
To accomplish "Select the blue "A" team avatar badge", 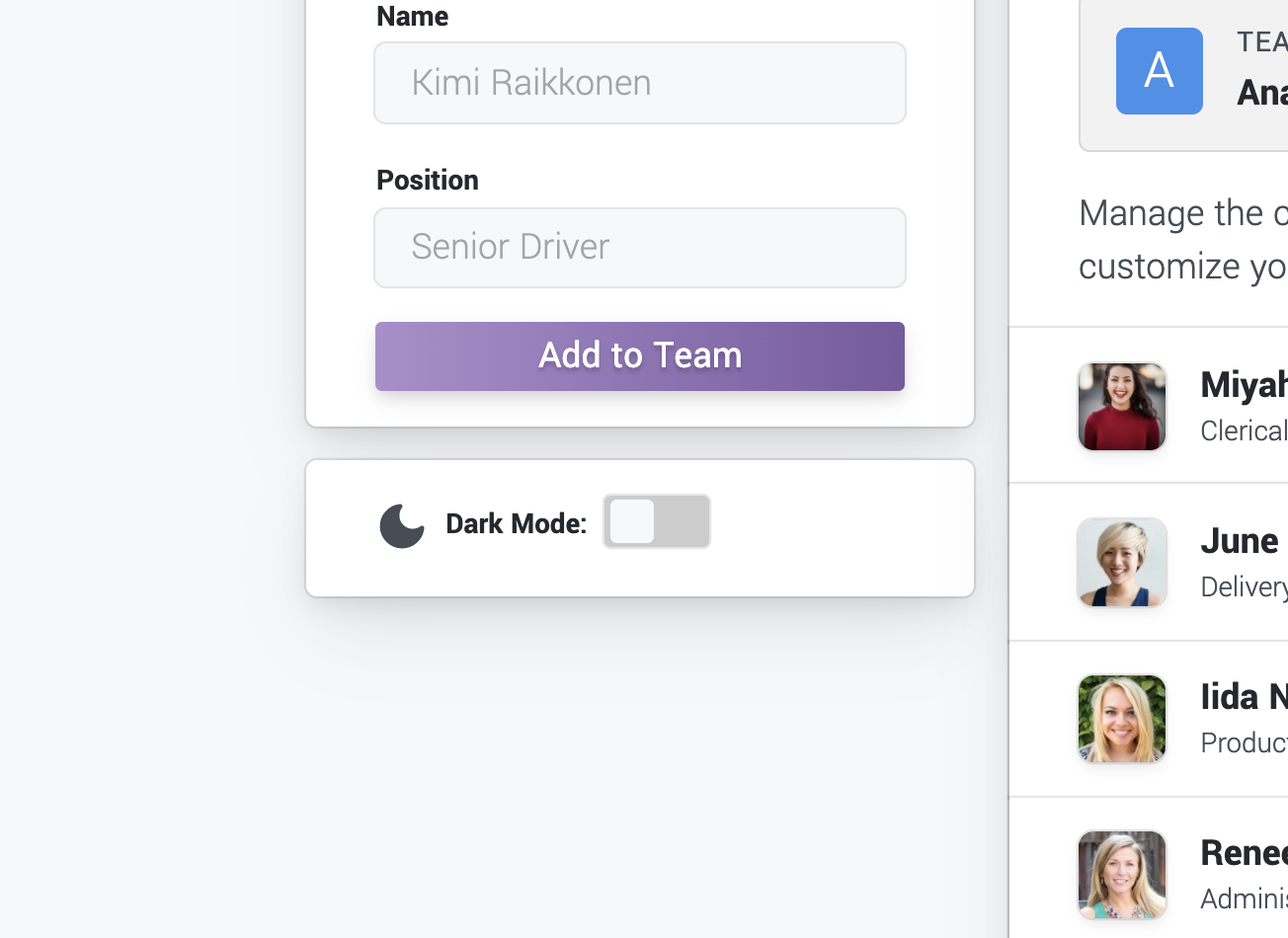I will [1159, 70].
